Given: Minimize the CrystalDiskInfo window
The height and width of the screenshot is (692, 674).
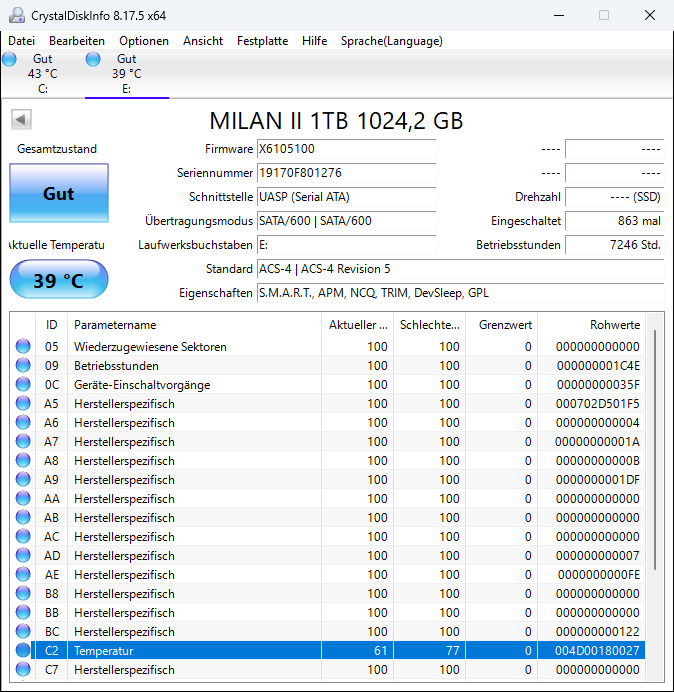Looking at the screenshot, I should [x=559, y=15].
